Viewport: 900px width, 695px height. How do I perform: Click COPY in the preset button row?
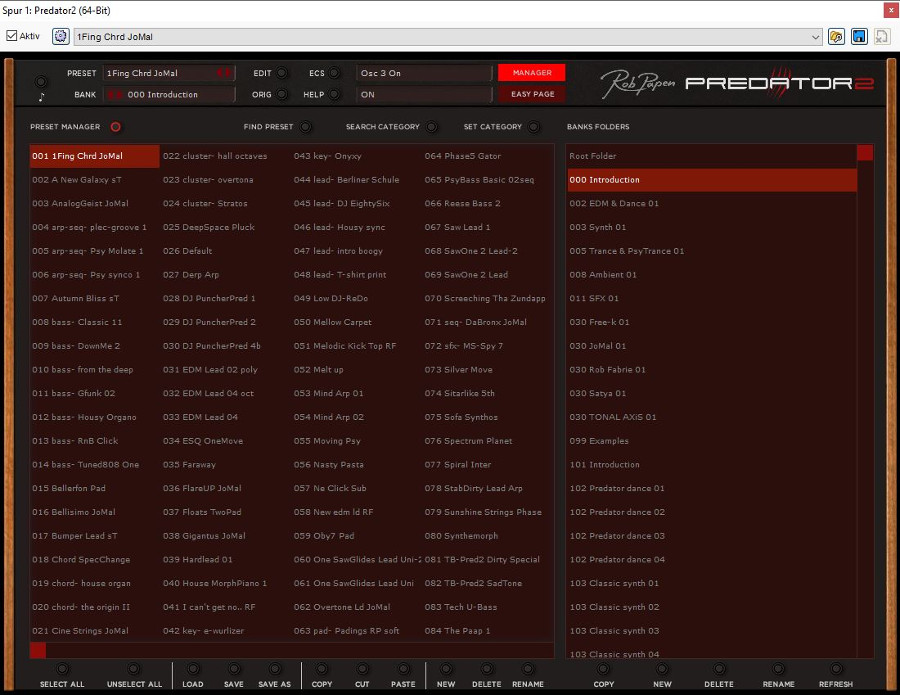pyautogui.click(x=321, y=669)
